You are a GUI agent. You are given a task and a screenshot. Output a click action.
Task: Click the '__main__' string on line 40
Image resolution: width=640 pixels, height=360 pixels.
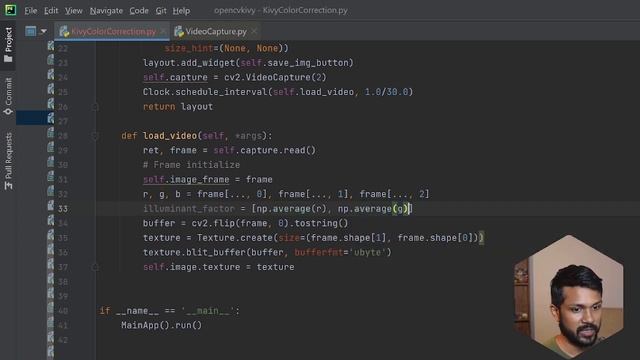208,311
